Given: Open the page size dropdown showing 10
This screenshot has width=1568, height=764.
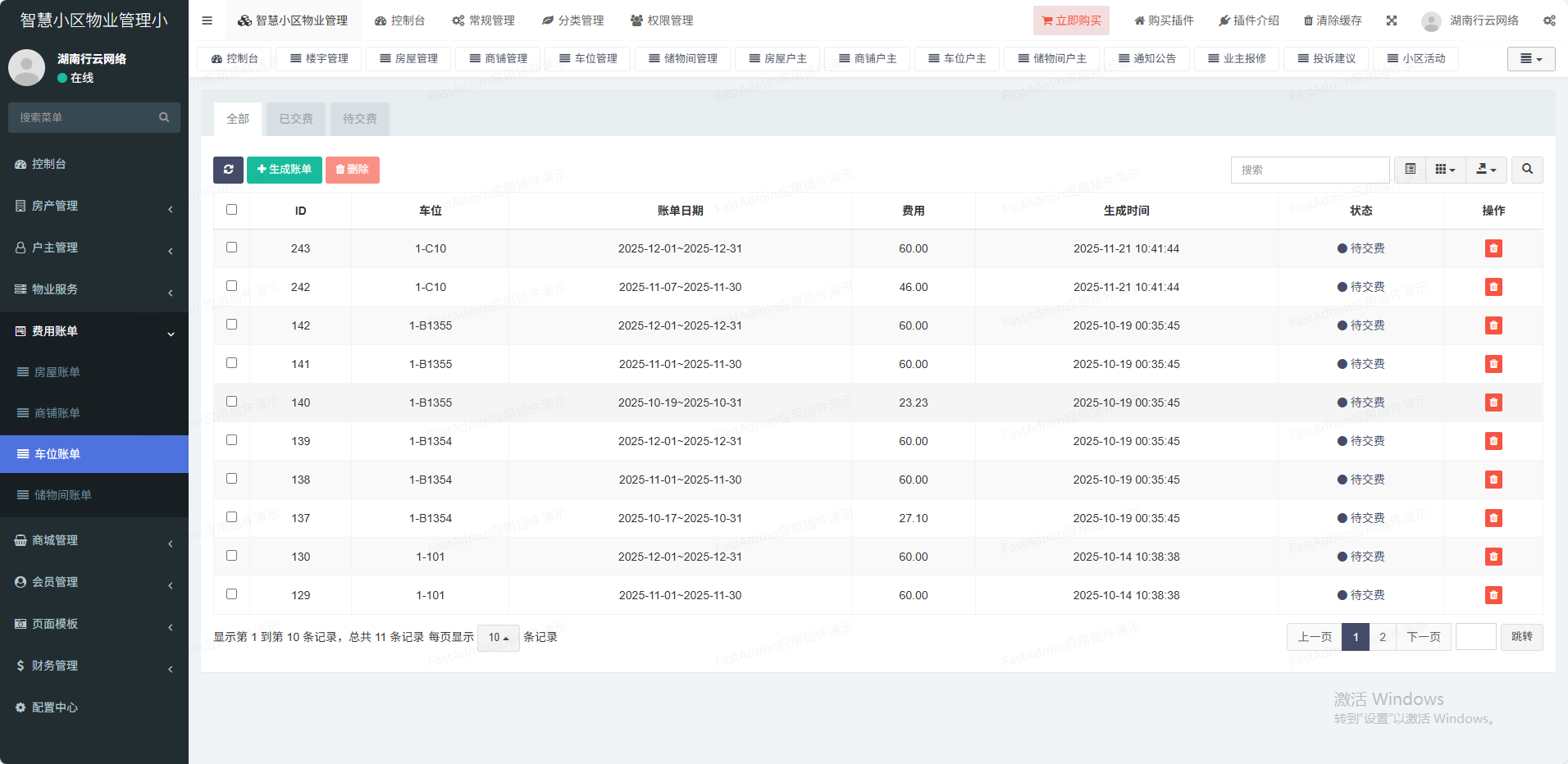Looking at the screenshot, I should pyautogui.click(x=498, y=638).
